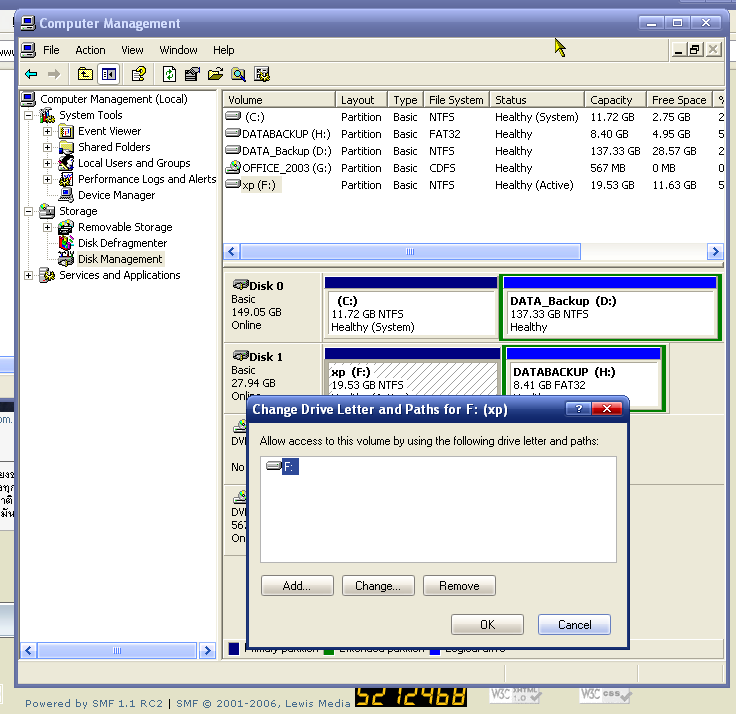Click the Change... button

click(x=378, y=586)
